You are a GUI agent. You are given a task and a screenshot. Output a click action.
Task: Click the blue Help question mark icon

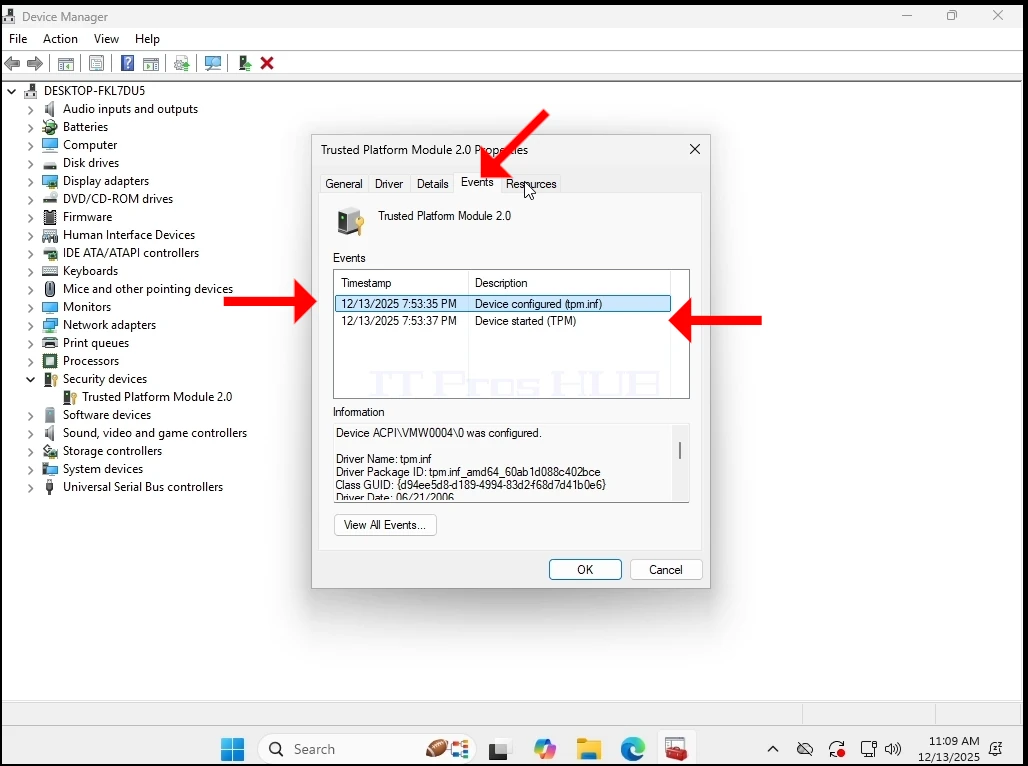click(x=128, y=64)
